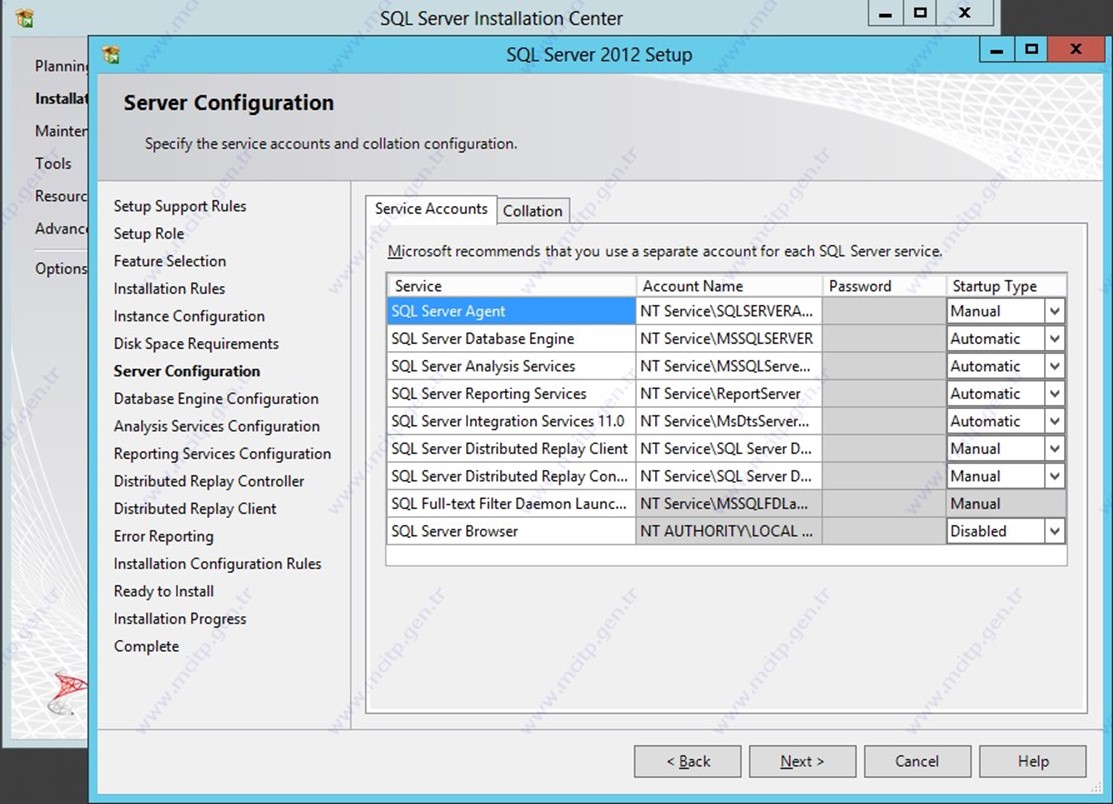Image resolution: width=1113 pixels, height=804 pixels.
Task: Click Instance Configuration step
Action: [x=189, y=316]
